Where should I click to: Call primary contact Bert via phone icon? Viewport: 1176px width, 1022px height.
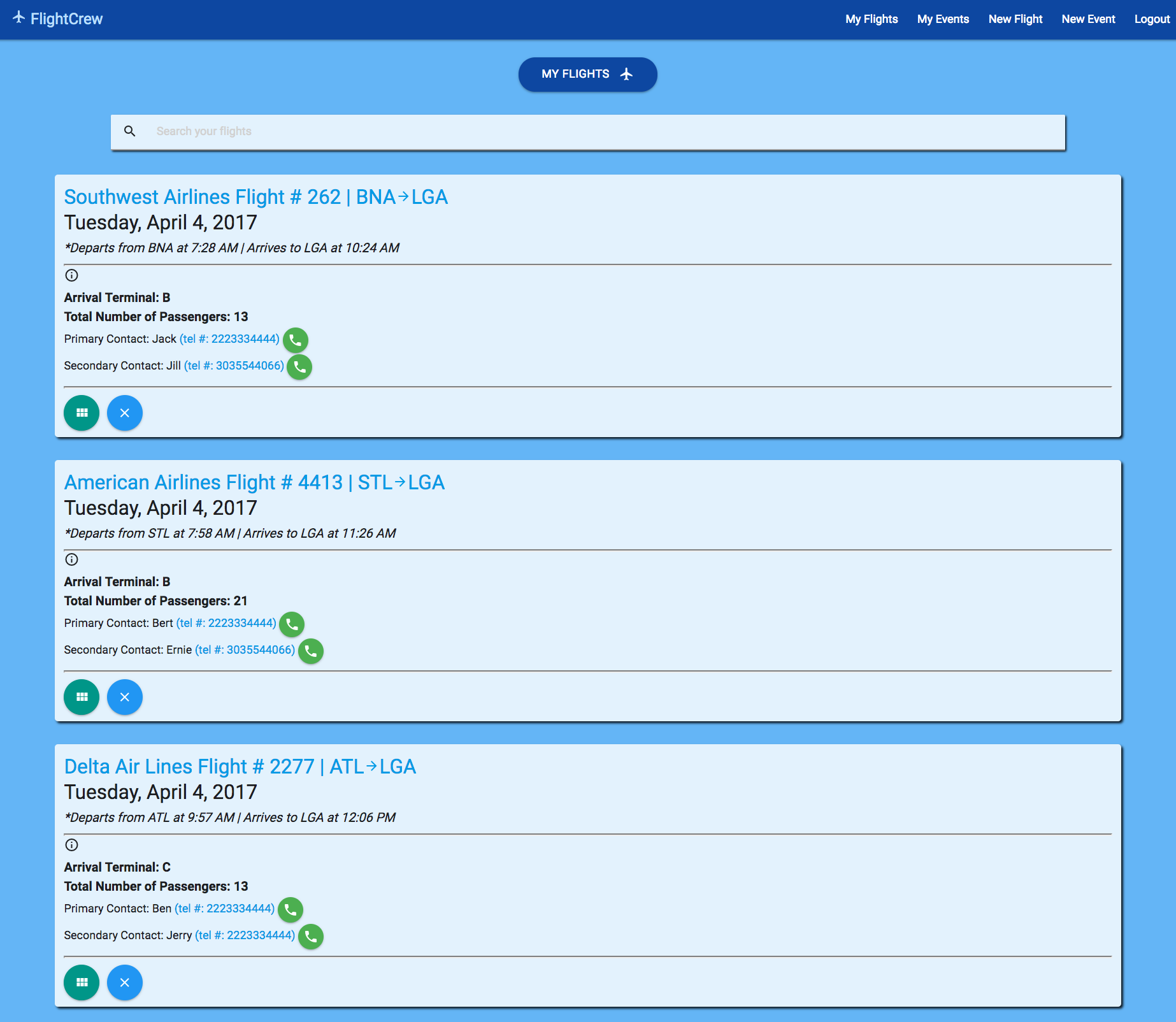(292, 624)
